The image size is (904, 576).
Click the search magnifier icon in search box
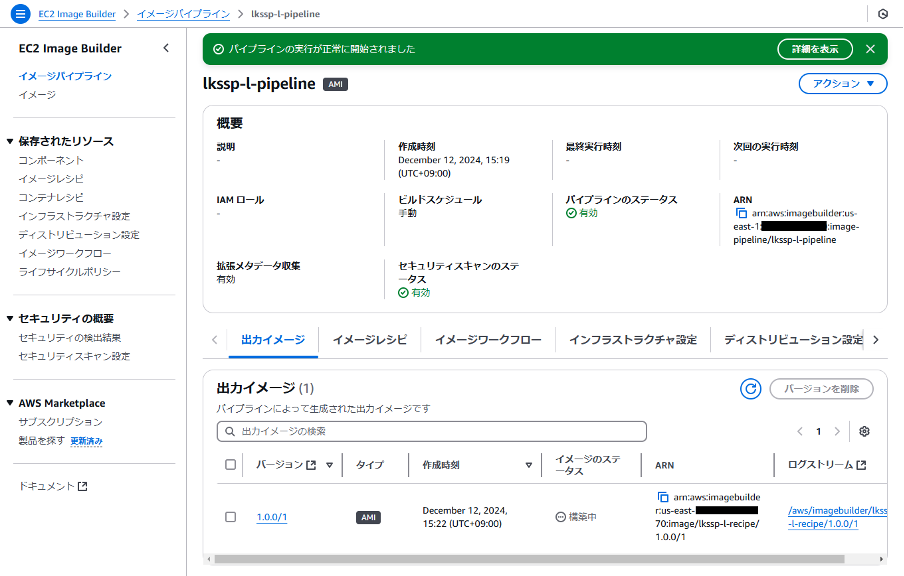coord(230,431)
